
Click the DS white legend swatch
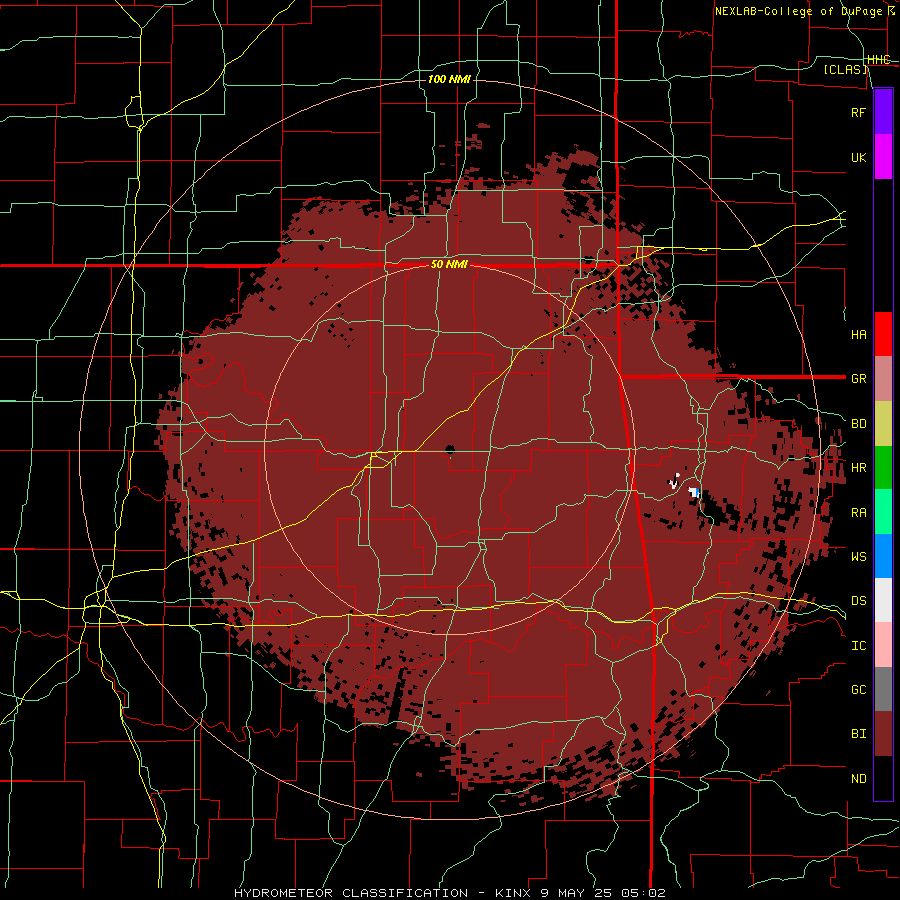click(883, 600)
